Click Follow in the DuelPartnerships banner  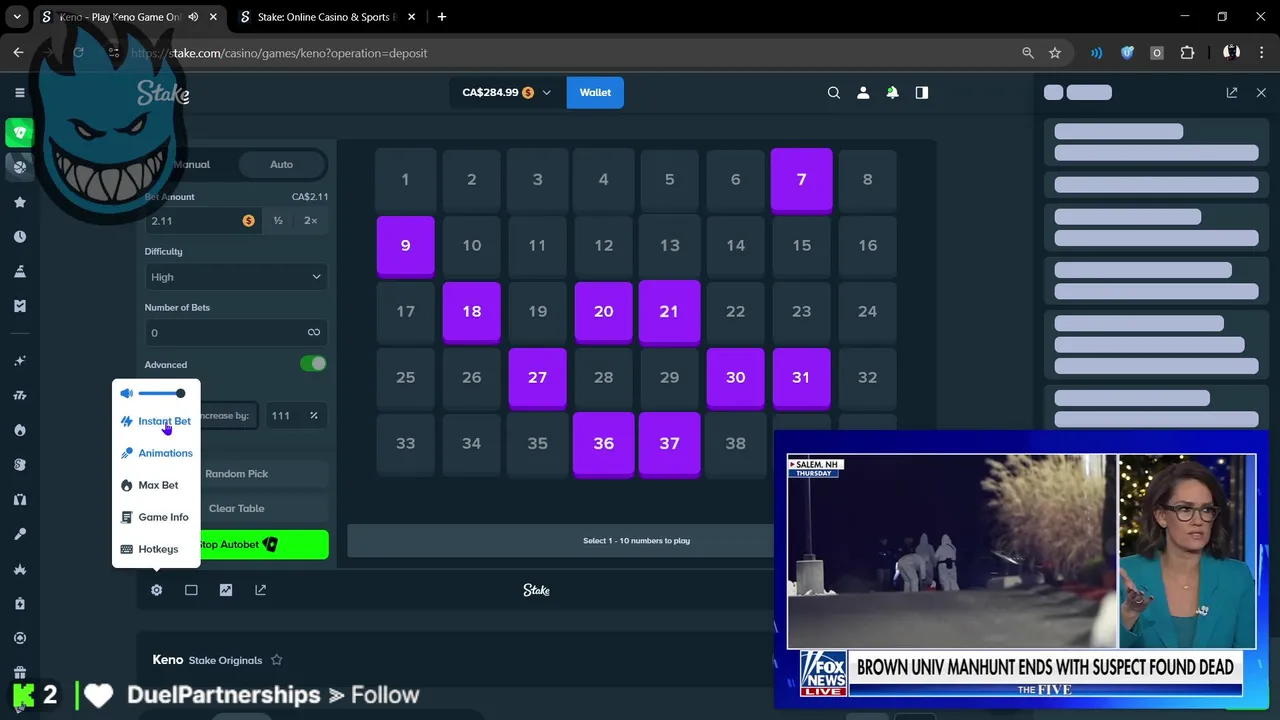coord(385,695)
